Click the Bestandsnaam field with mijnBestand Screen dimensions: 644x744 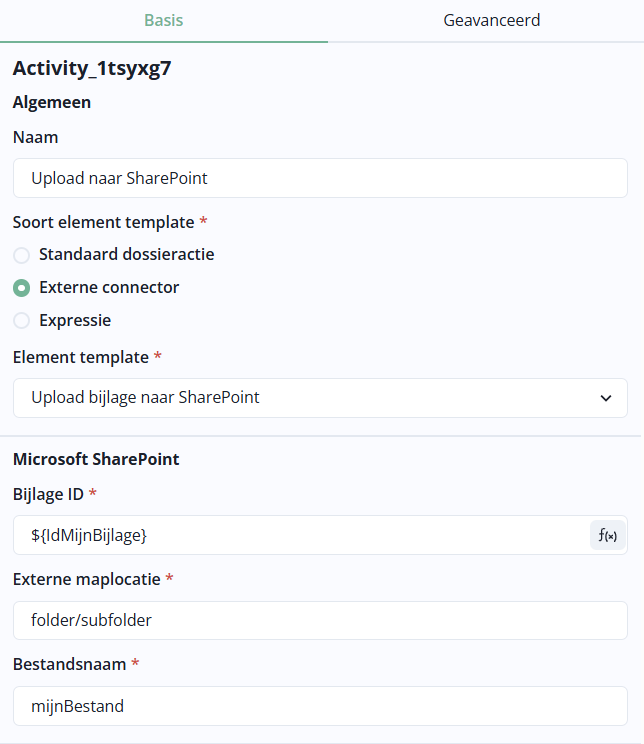(320, 706)
